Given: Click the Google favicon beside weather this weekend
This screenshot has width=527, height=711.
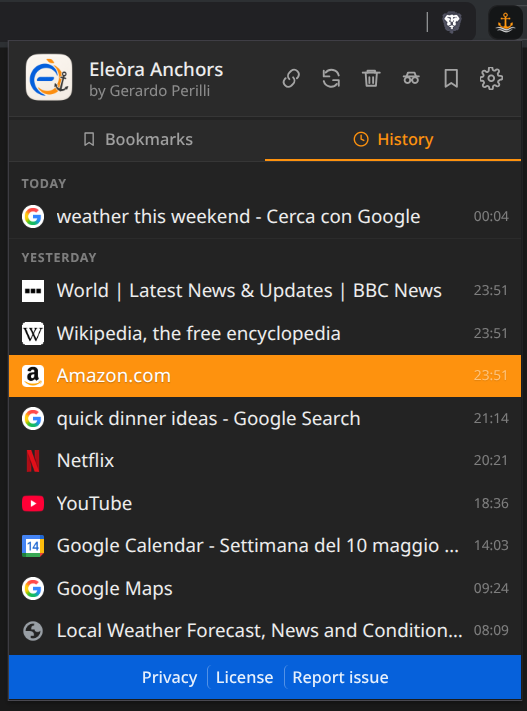Looking at the screenshot, I should click(x=33, y=216).
